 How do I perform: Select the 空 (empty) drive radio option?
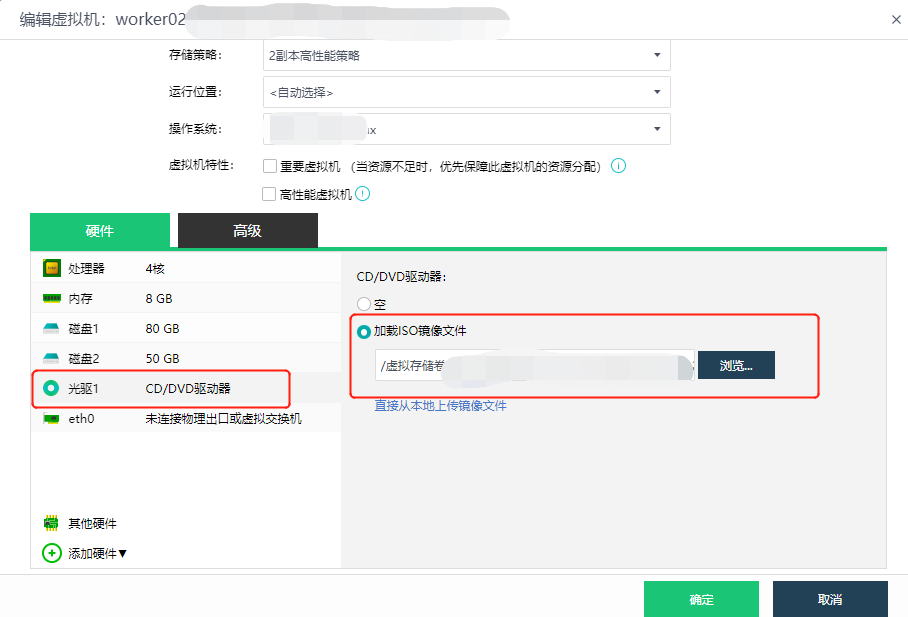pos(364,304)
